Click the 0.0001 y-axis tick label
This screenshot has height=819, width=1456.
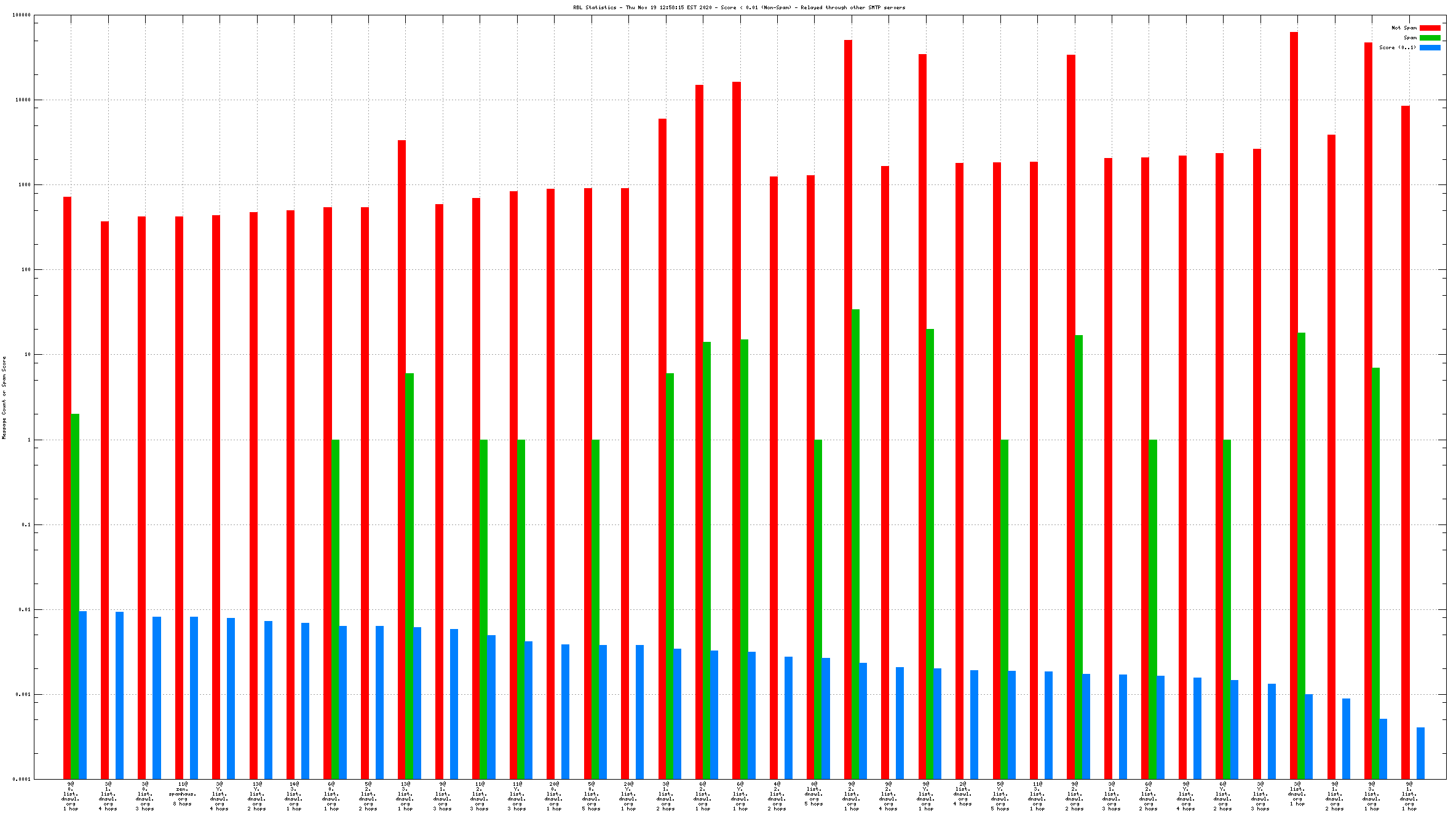[x=23, y=779]
